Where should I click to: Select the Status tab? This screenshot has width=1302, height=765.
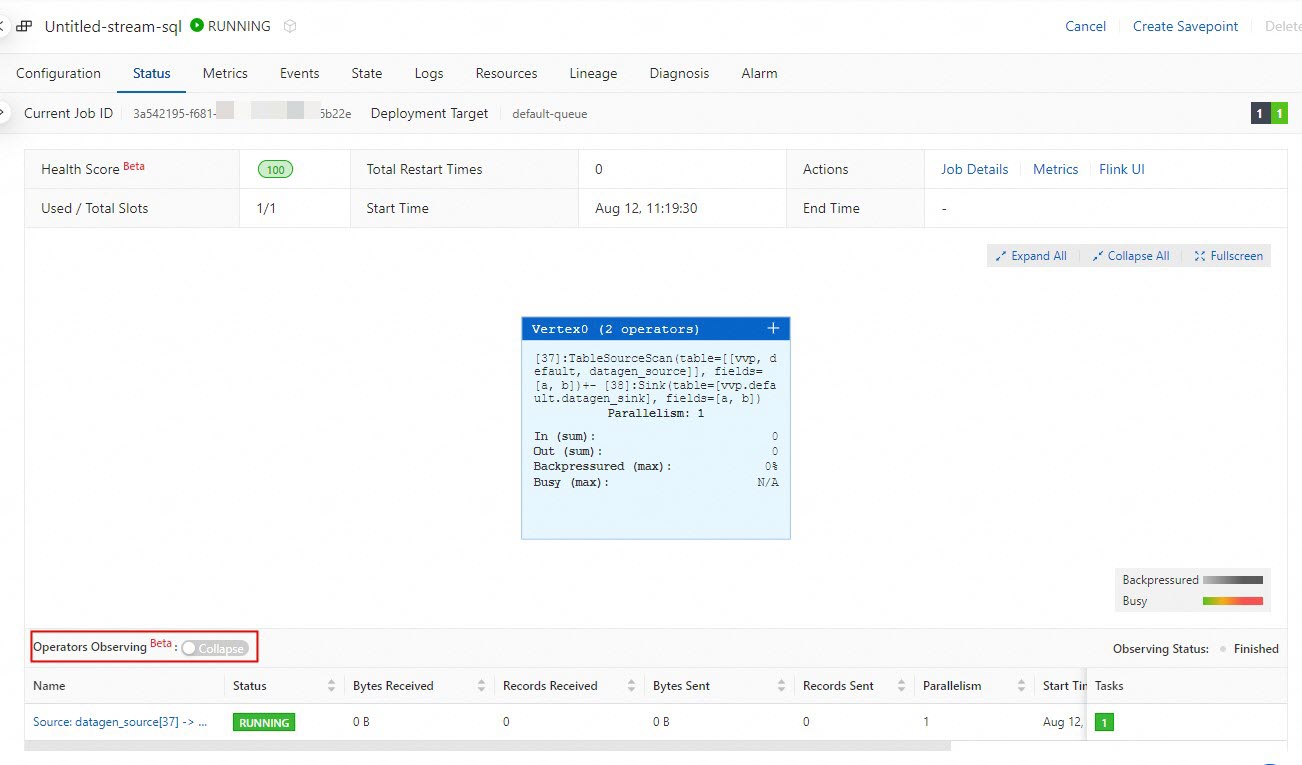tap(152, 73)
